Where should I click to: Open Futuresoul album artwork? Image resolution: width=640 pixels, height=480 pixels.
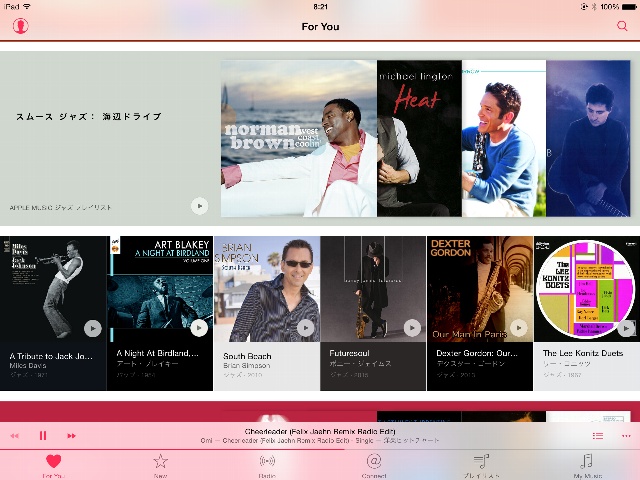[373, 289]
